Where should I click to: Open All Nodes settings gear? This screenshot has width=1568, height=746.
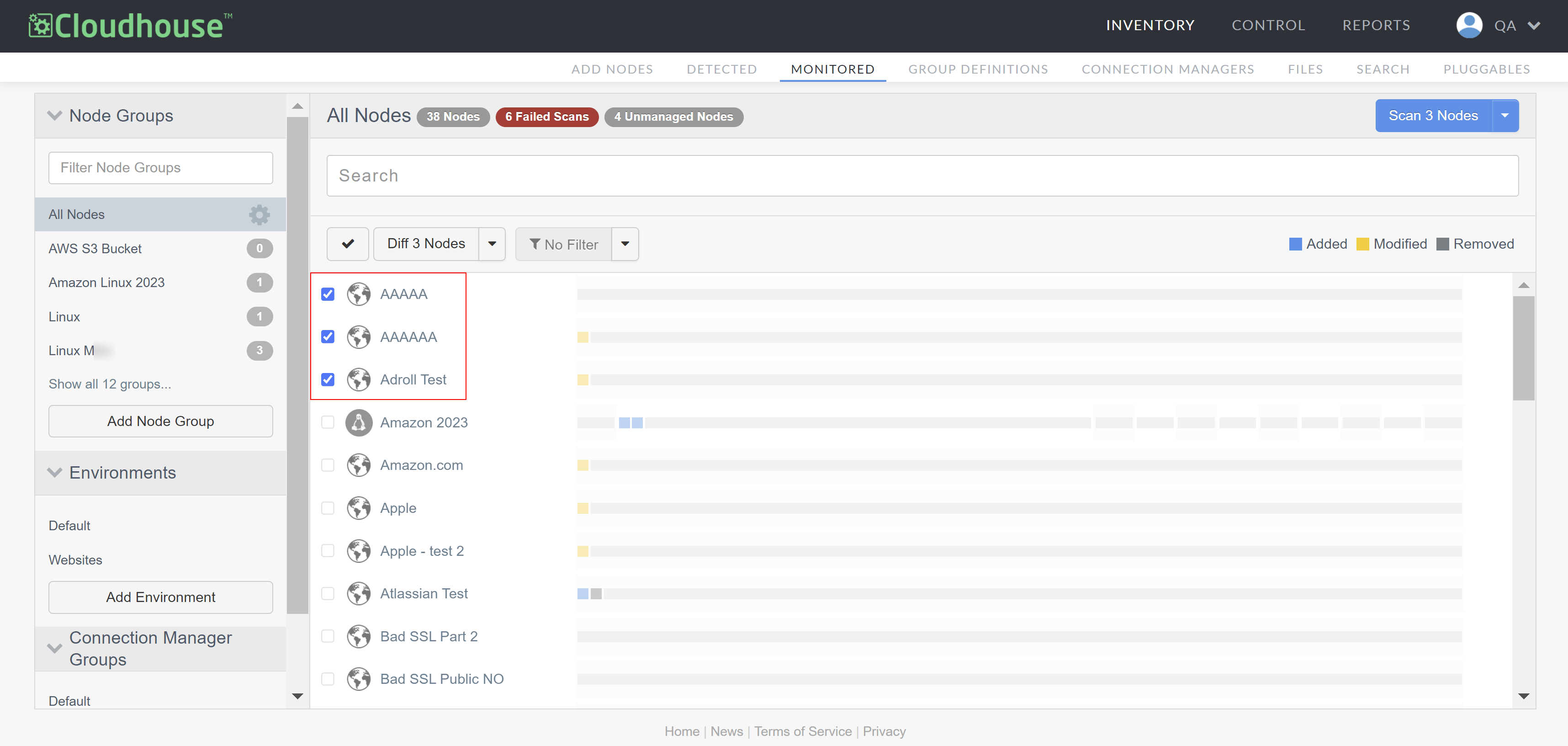tap(260, 214)
